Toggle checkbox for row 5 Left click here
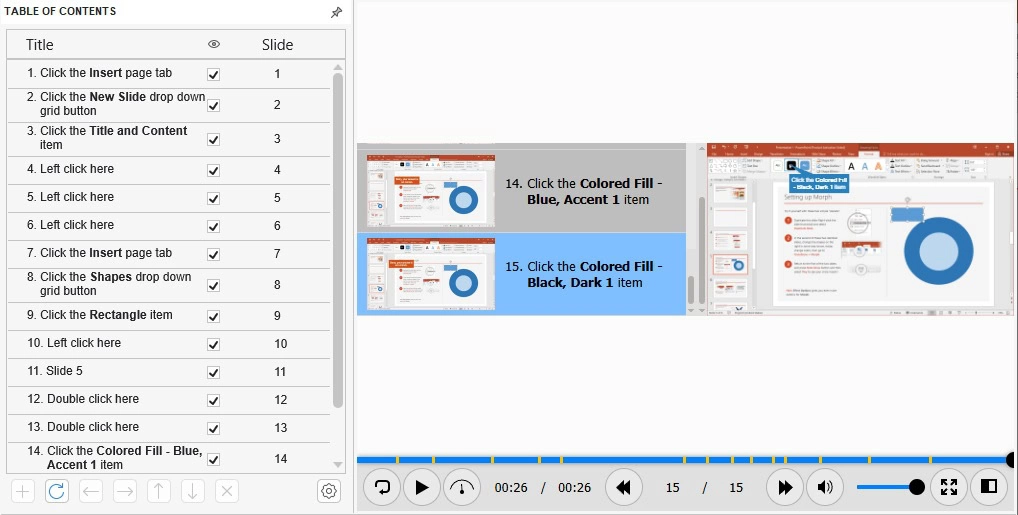 click(213, 198)
